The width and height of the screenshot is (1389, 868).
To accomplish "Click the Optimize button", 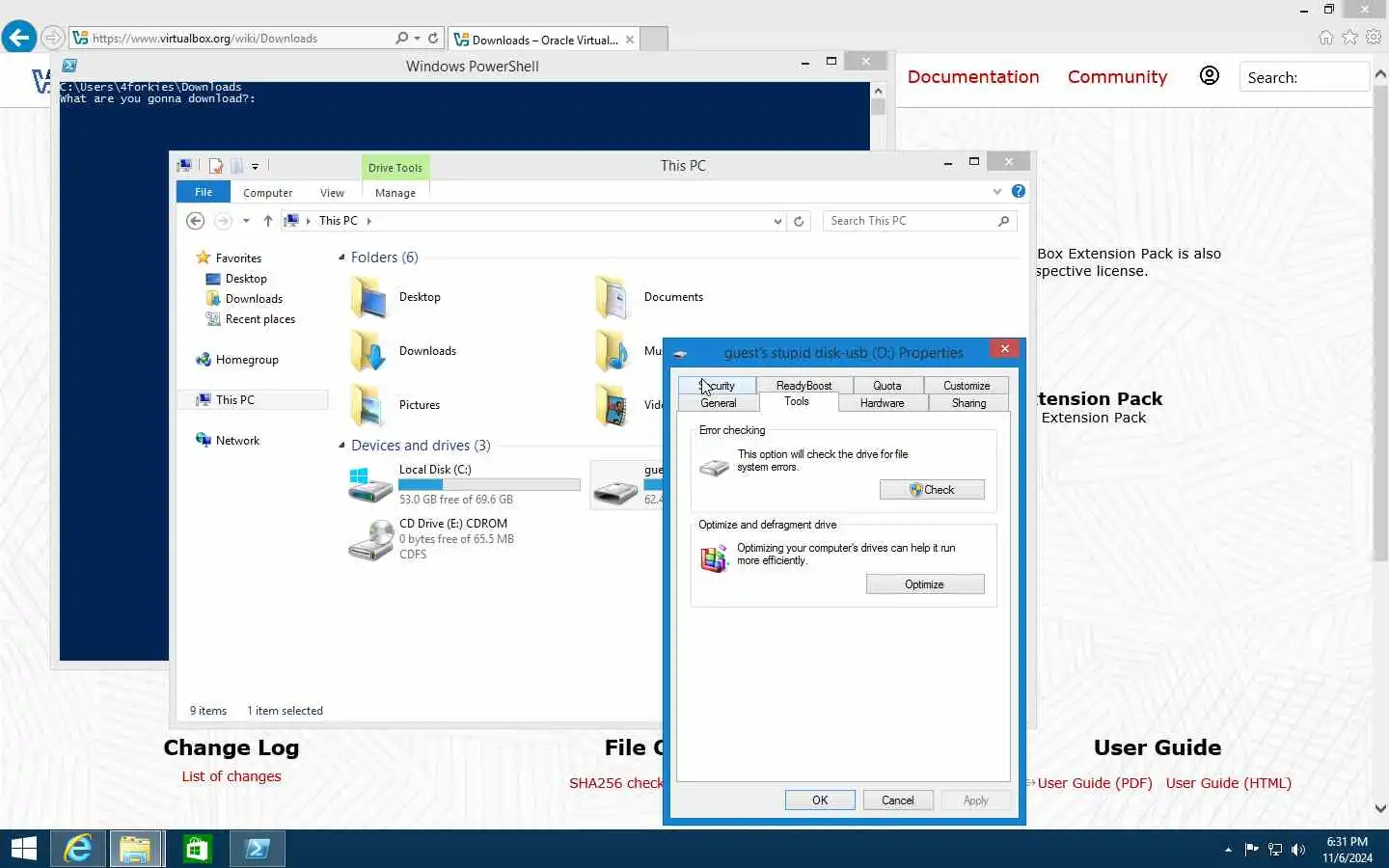I will pos(925,584).
